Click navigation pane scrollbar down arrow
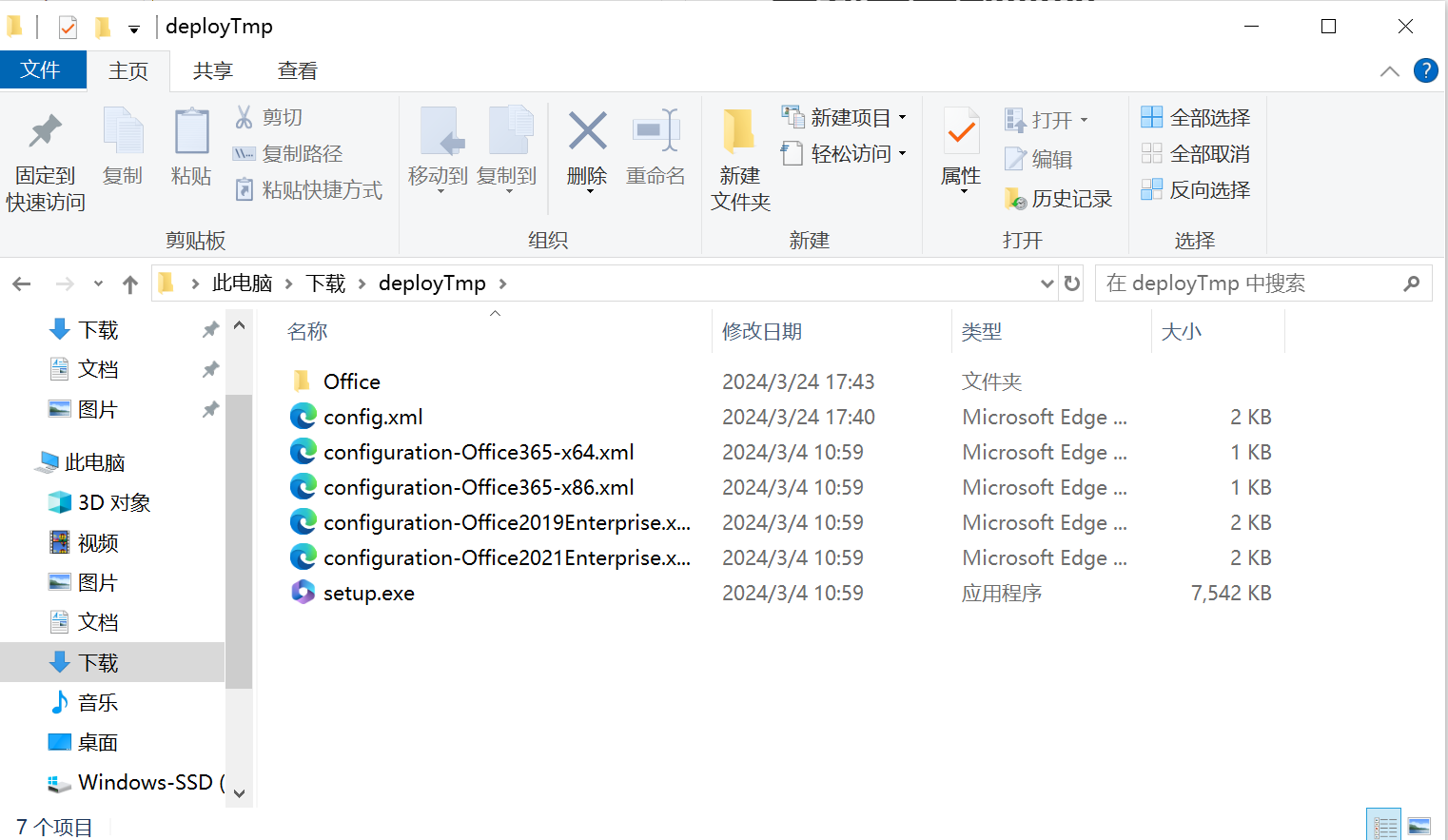The width and height of the screenshot is (1448, 840). (x=239, y=793)
